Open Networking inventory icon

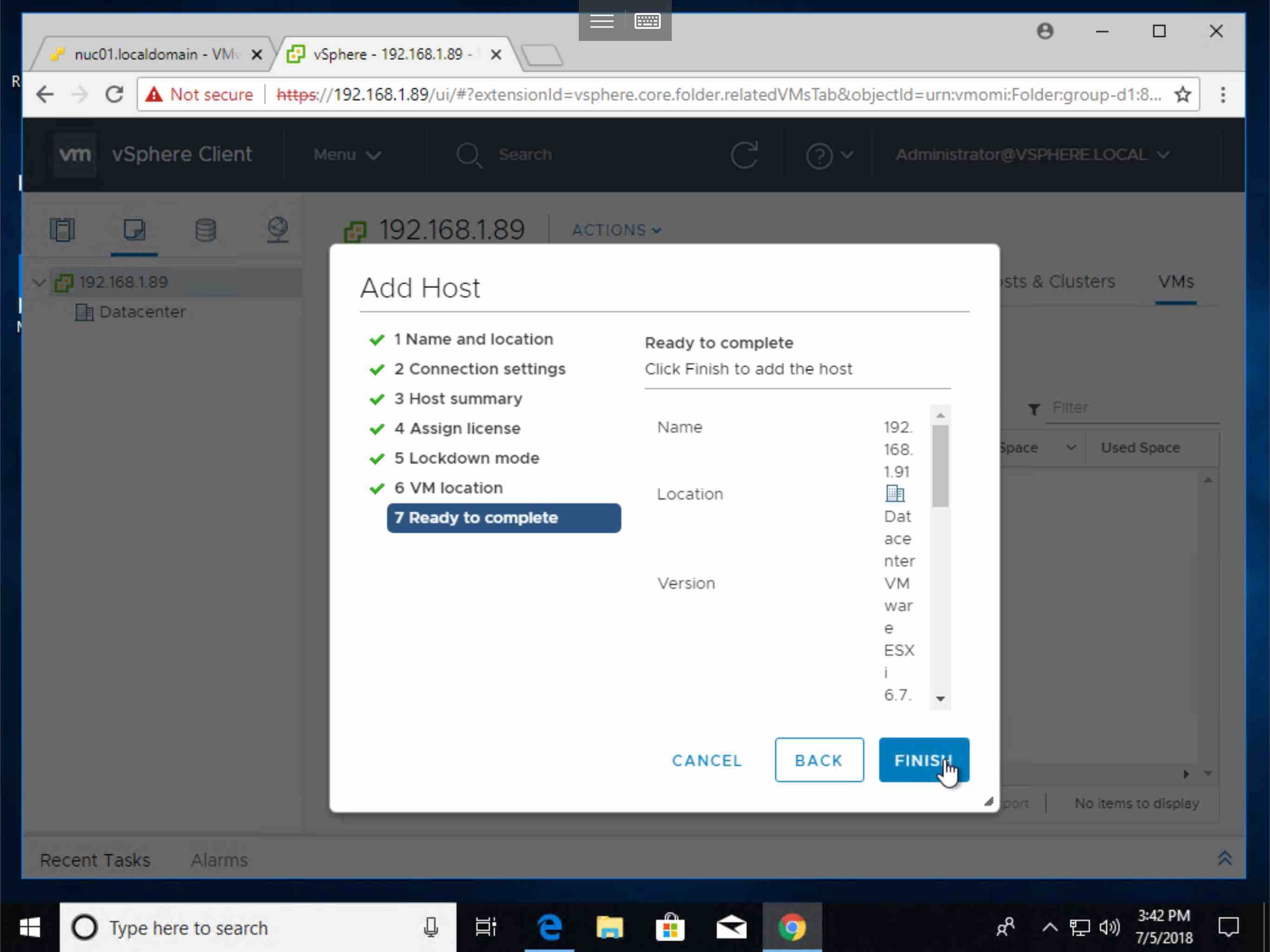pos(278,230)
